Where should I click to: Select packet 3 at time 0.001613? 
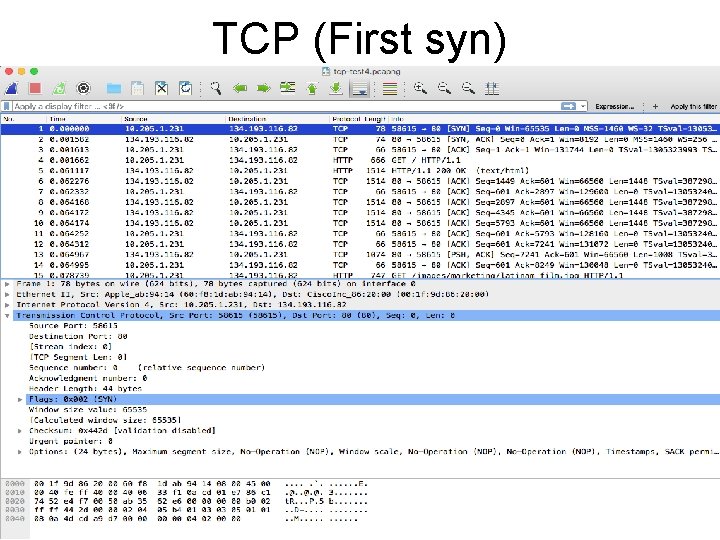(x=360, y=150)
